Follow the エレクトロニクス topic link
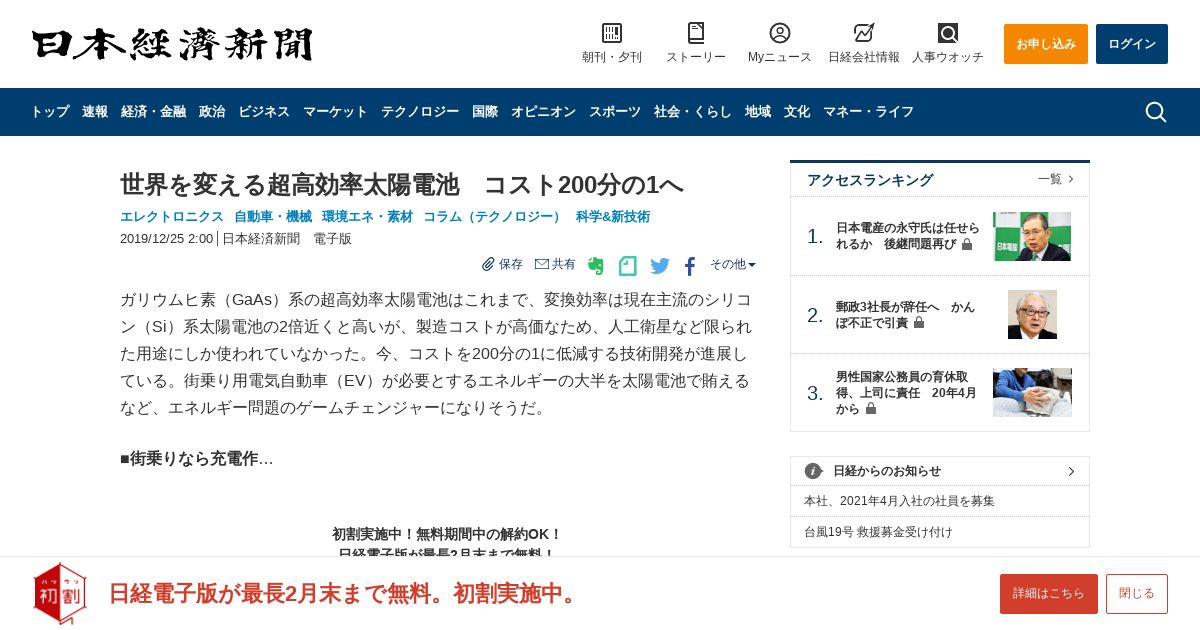1200x630 pixels. click(x=172, y=217)
